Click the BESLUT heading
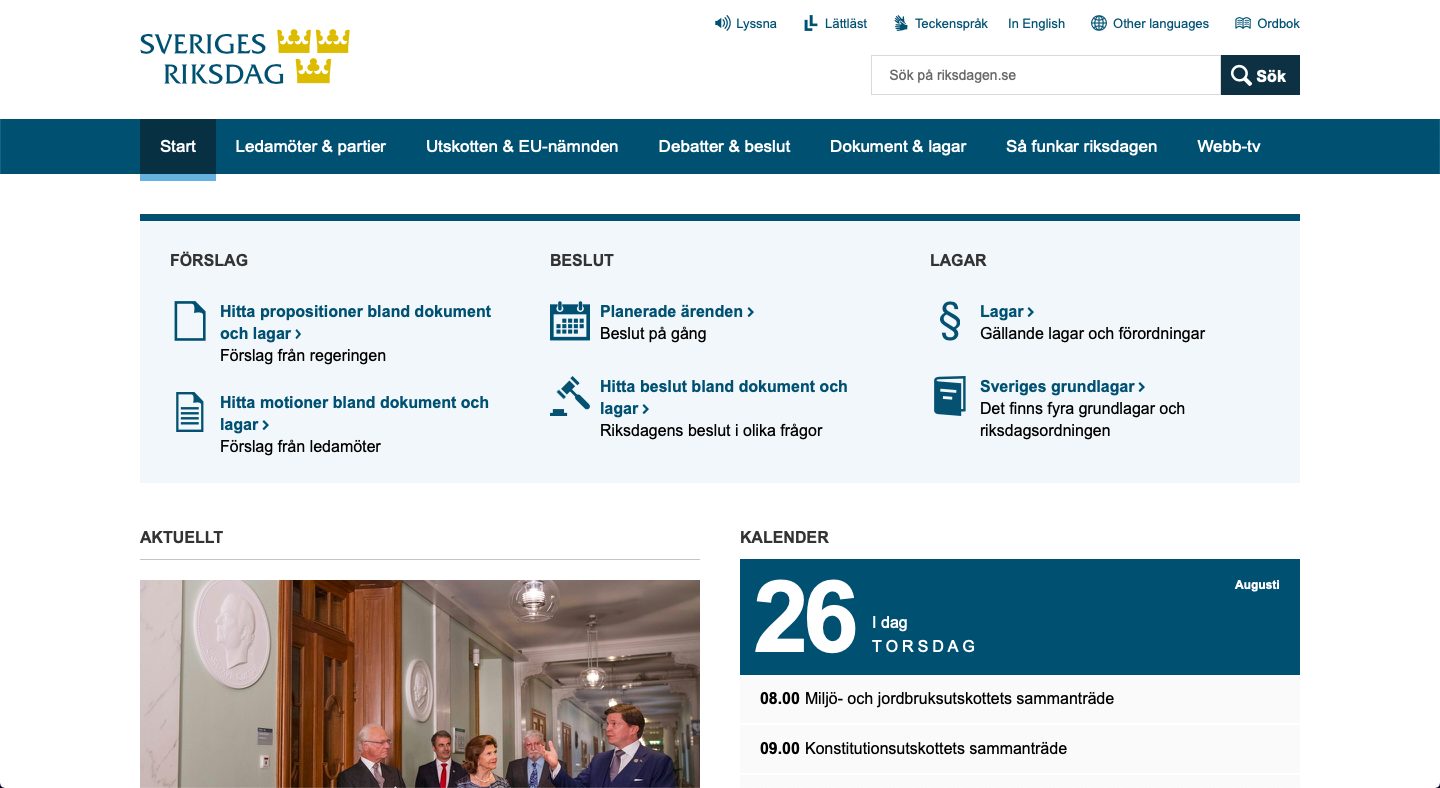This screenshot has width=1440, height=788. [582, 260]
